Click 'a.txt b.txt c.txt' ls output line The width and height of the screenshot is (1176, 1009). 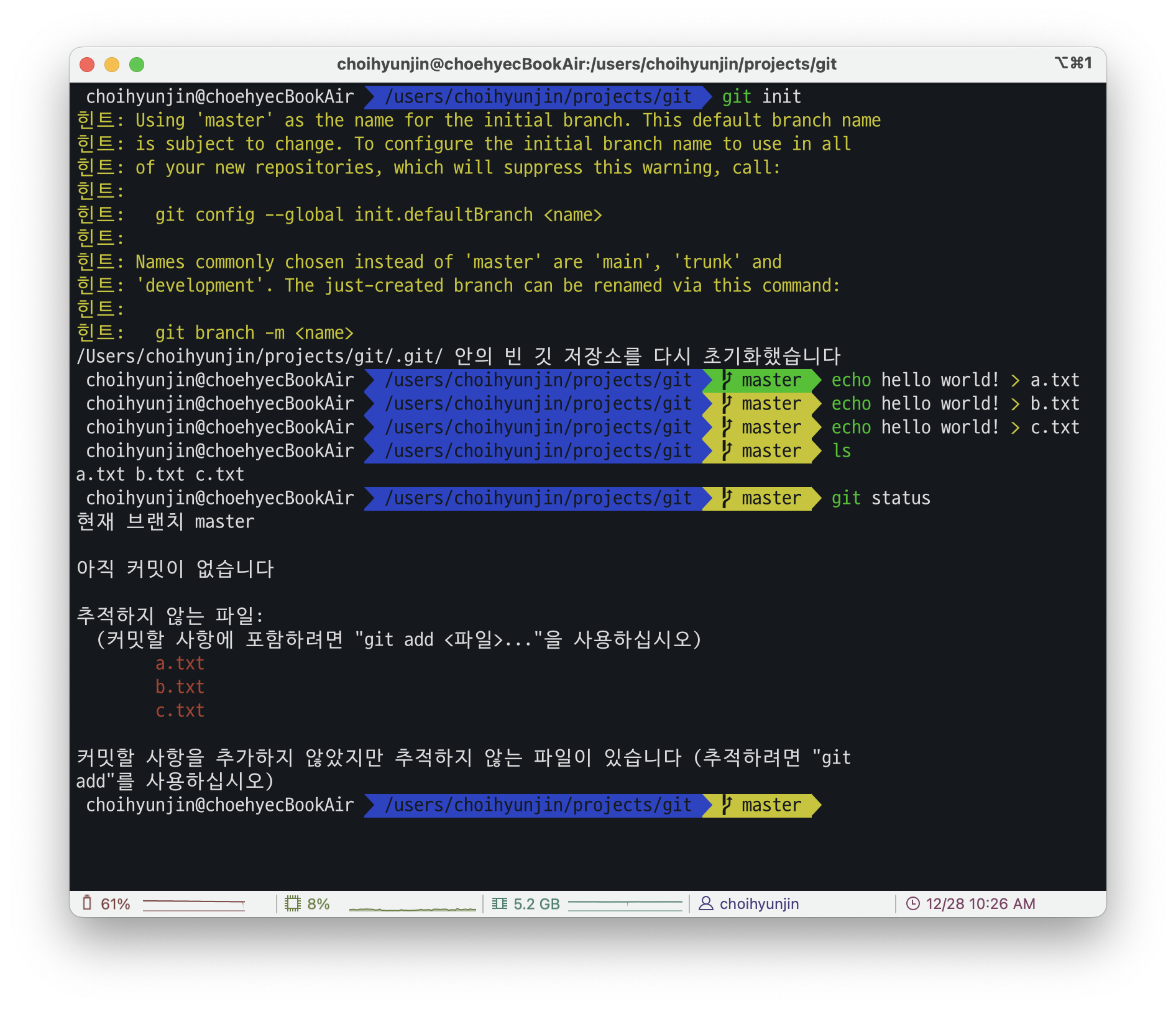pos(160,475)
